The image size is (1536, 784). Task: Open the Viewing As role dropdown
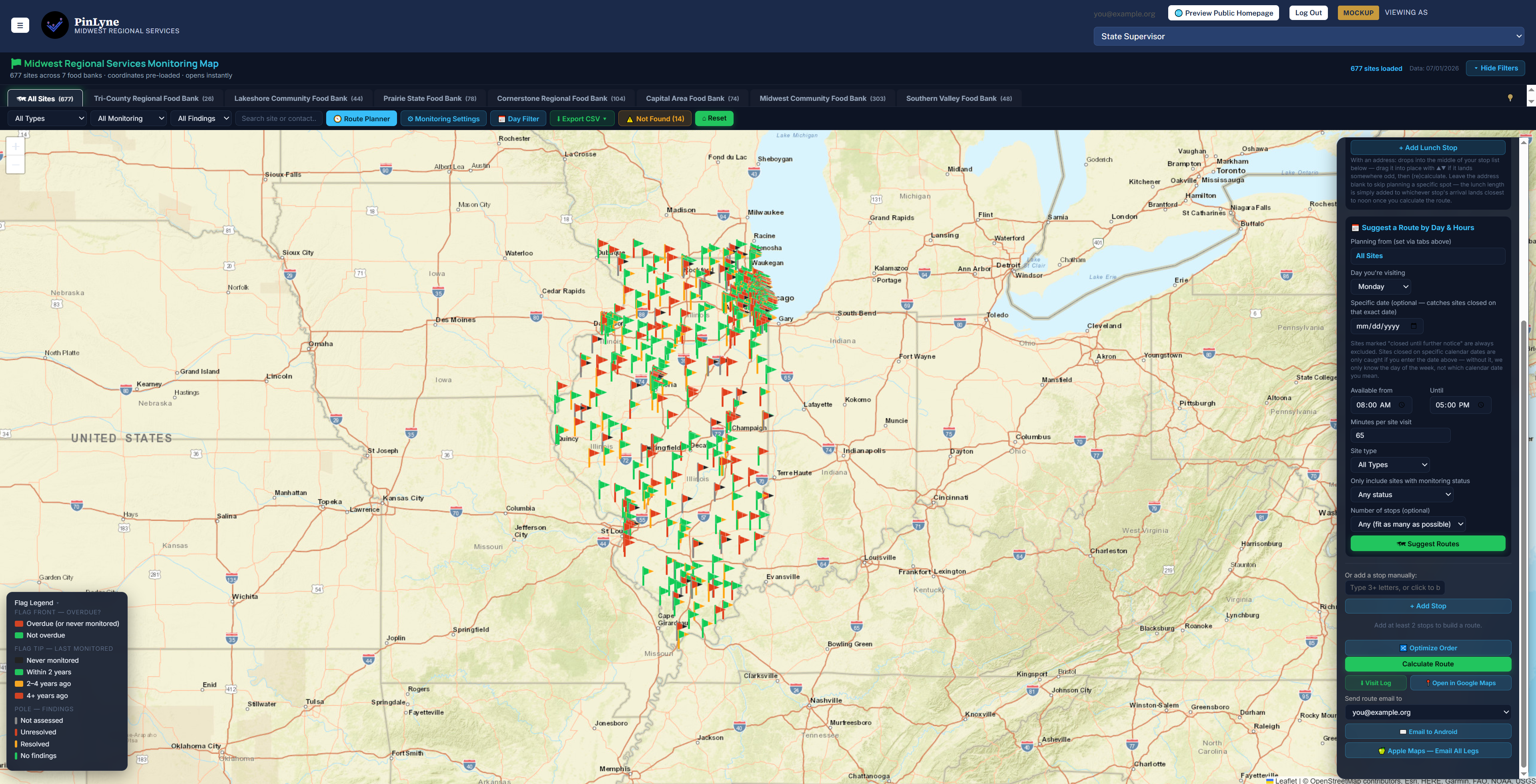pyautogui.click(x=1308, y=36)
